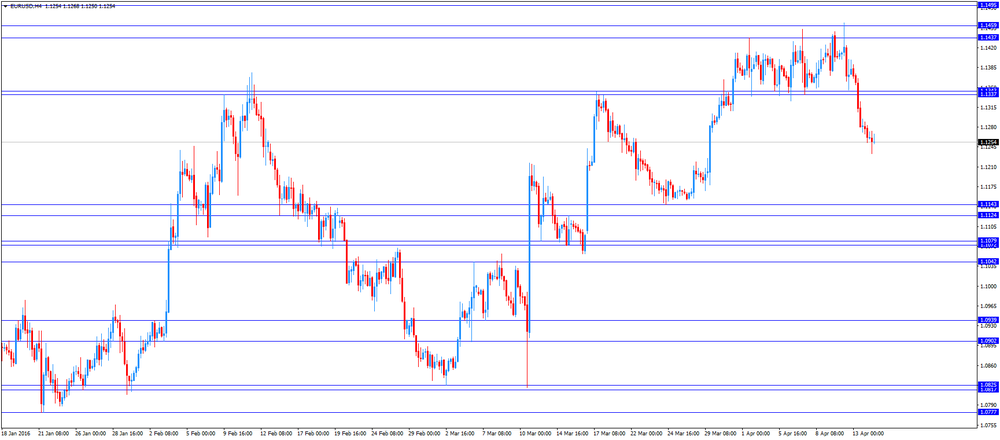
Task: Click the 1 Apr 00:00 time label
Action: coord(756,434)
